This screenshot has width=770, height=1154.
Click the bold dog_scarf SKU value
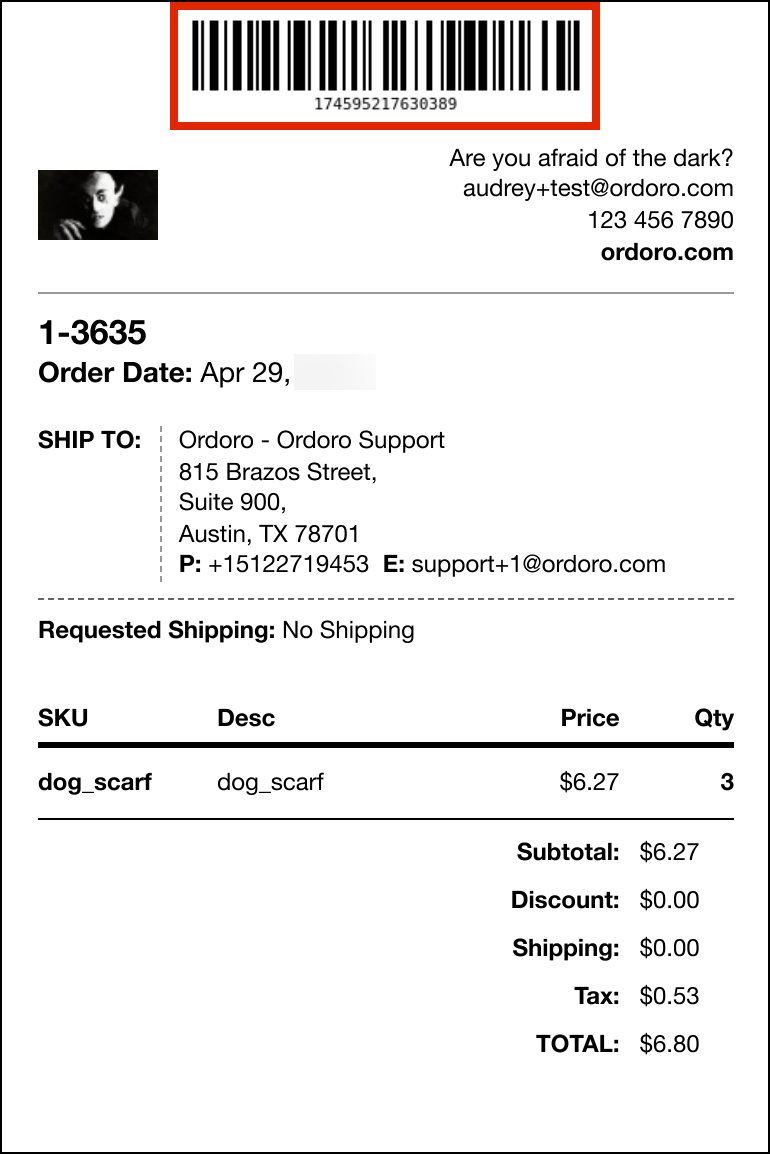(x=95, y=782)
